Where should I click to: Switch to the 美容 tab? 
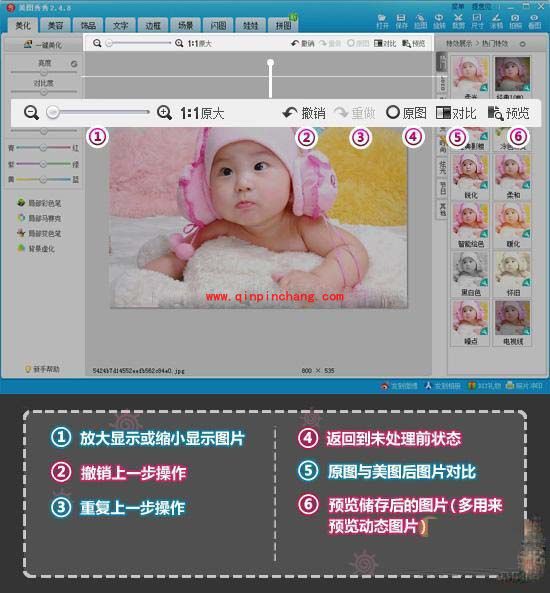point(56,25)
